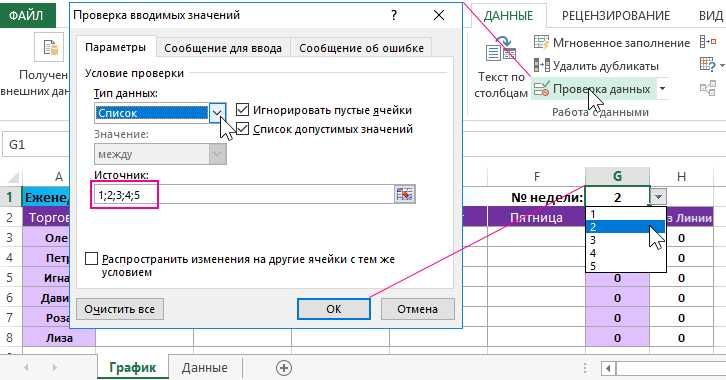The height and width of the screenshot is (380, 726).
Task: Expand the Проверка данных dropdown arrow
Action: (x=663, y=88)
